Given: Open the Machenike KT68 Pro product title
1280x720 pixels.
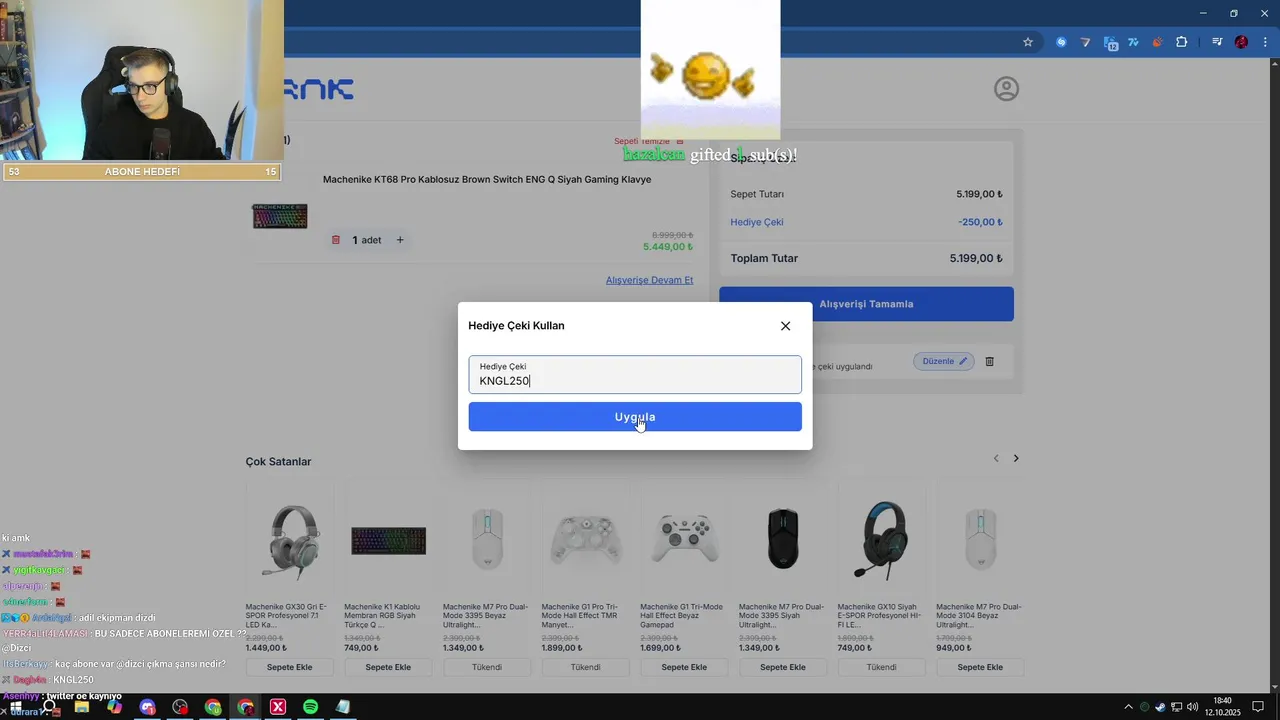Looking at the screenshot, I should (x=487, y=180).
